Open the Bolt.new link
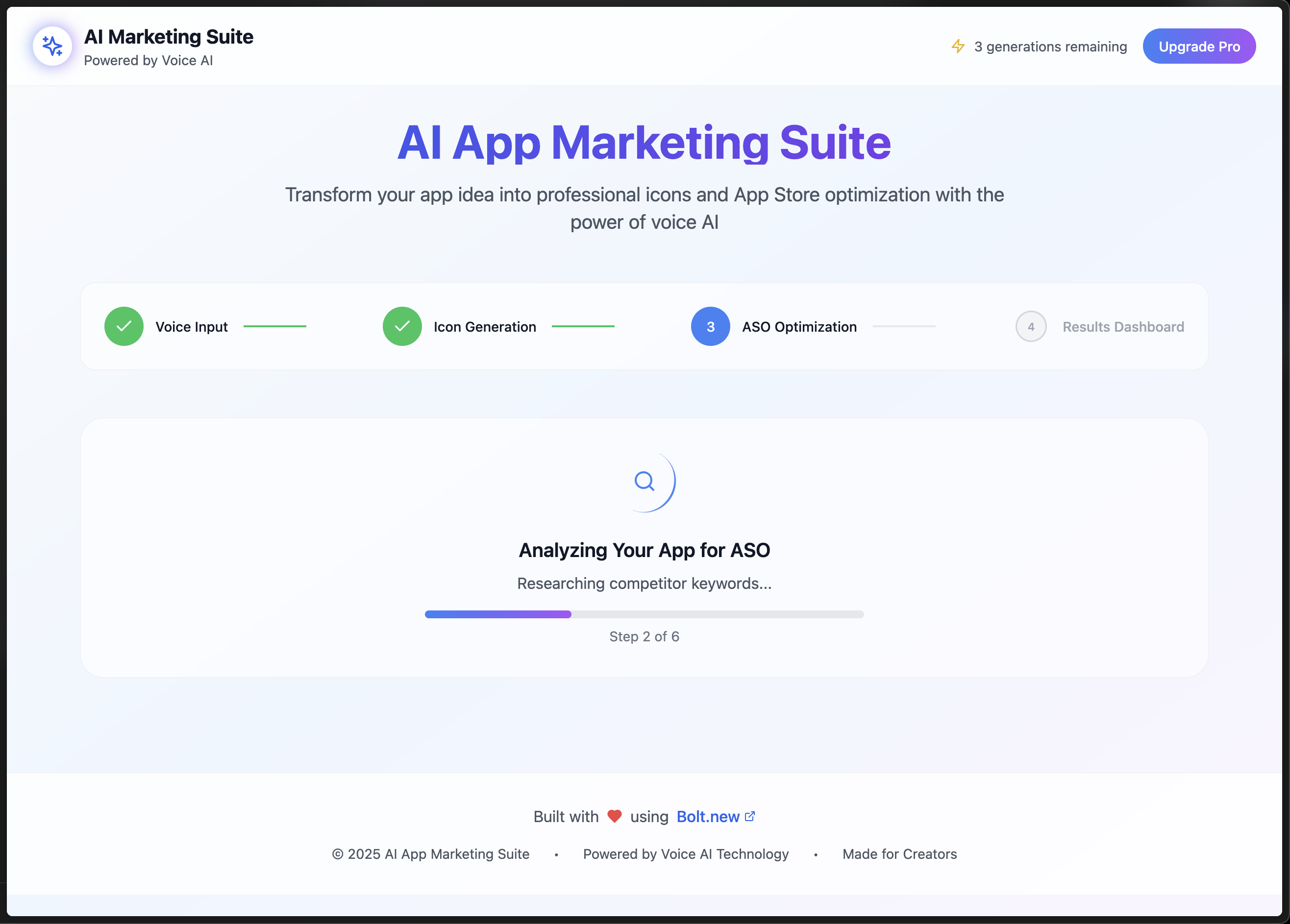Screen dimensions: 1290x924 (x=708, y=817)
